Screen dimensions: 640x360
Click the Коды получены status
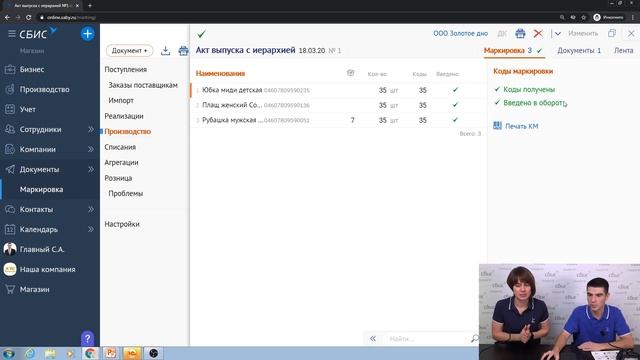coord(529,89)
